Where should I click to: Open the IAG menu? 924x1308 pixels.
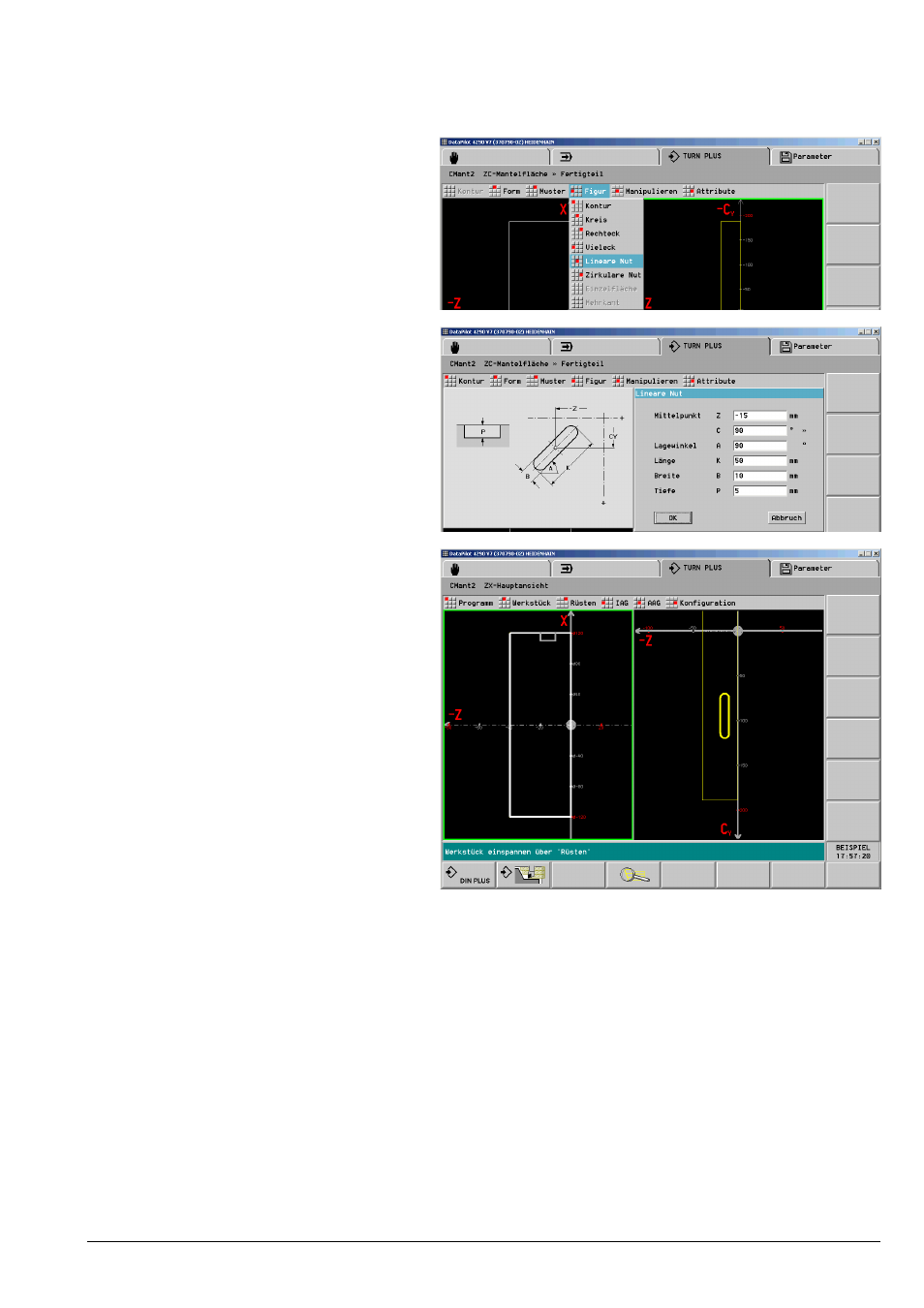pyautogui.click(x=615, y=603)
